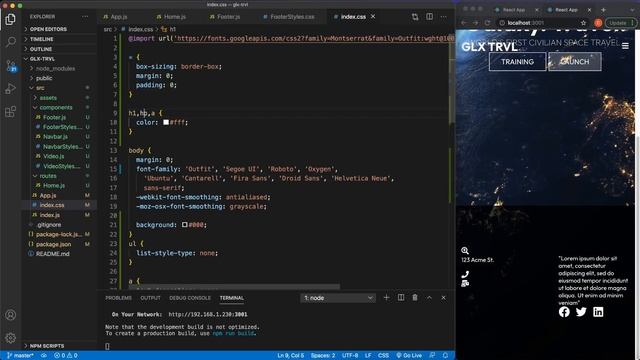Open the hamburger menu on GLX TRVL site
This screenshot has height=360, width=640.
coord(625,46)
